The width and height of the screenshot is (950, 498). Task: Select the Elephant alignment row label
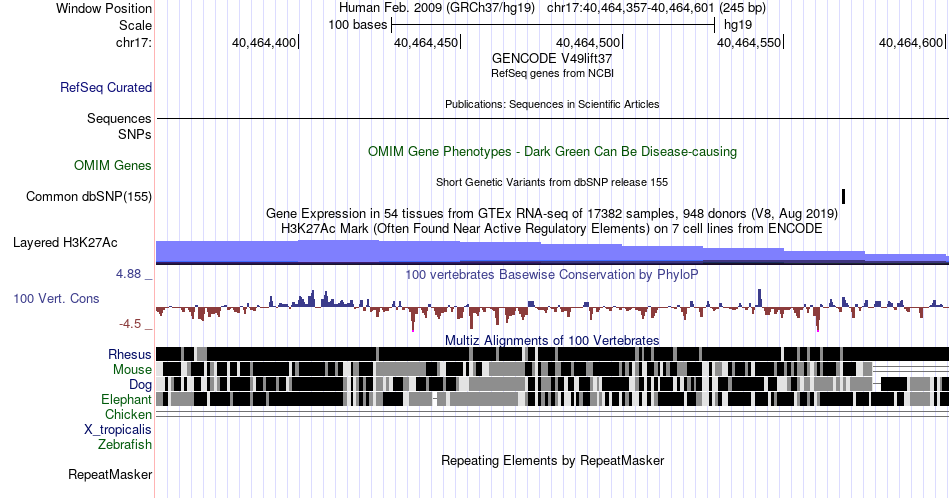pos(126,399)
